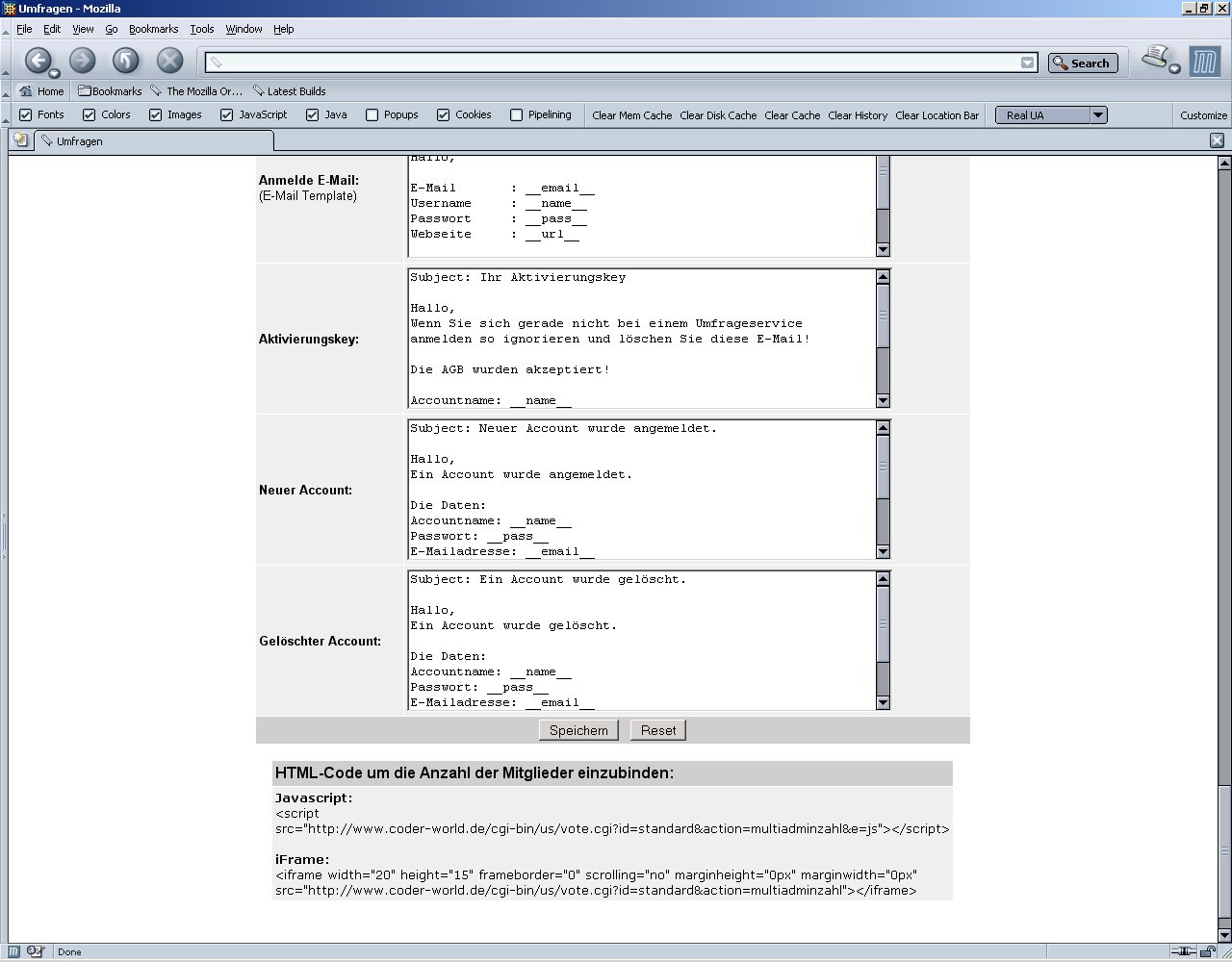Click Clear Disk Cache
Viewport: 1232px width, 962px height.
coord(718,115)
